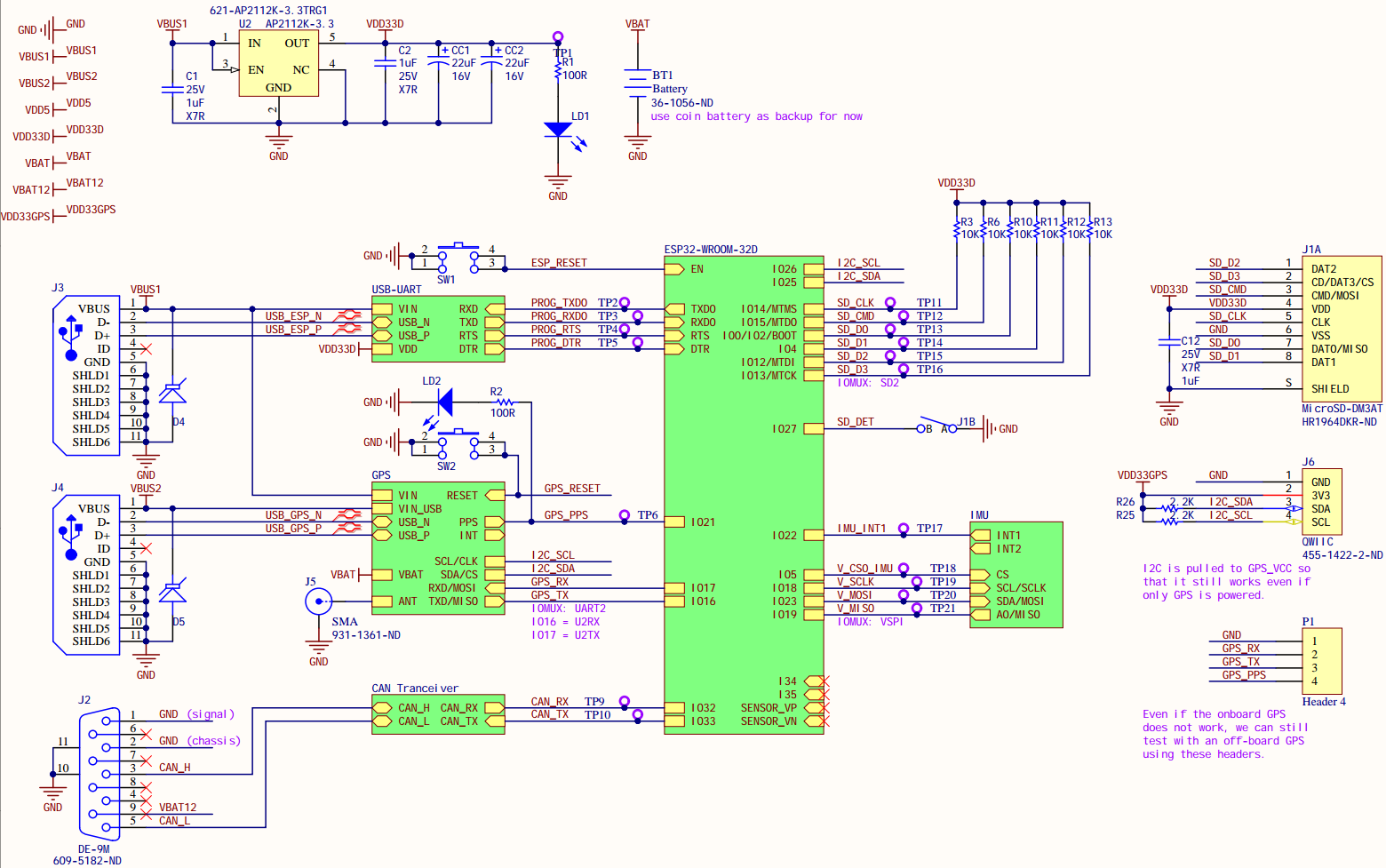
Task: Select the USB_GPS_P net label
Action: 293,529
